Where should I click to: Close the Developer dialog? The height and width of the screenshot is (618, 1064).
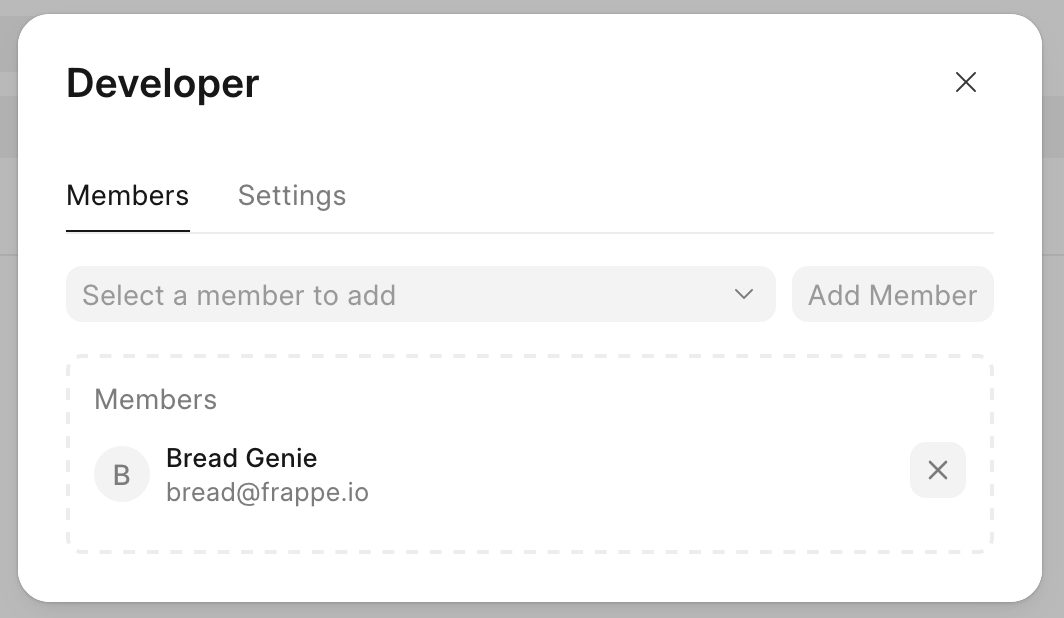click(965, 82)
